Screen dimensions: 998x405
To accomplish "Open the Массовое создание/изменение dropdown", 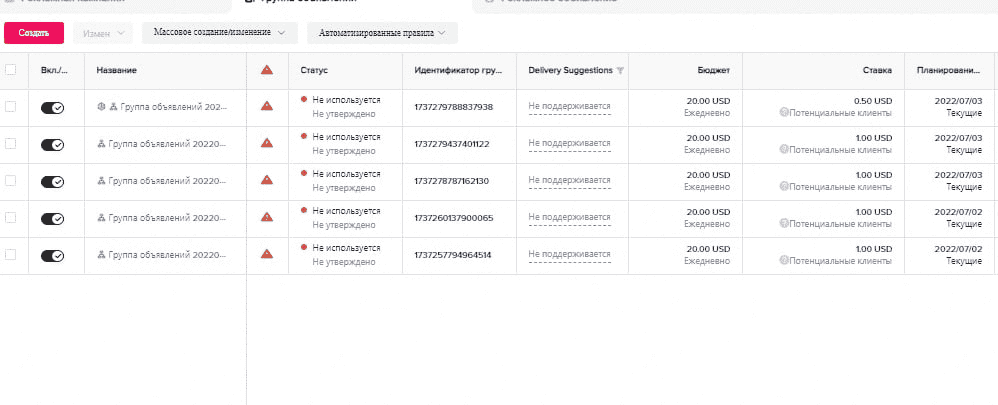I will click(x=220, y=32).
